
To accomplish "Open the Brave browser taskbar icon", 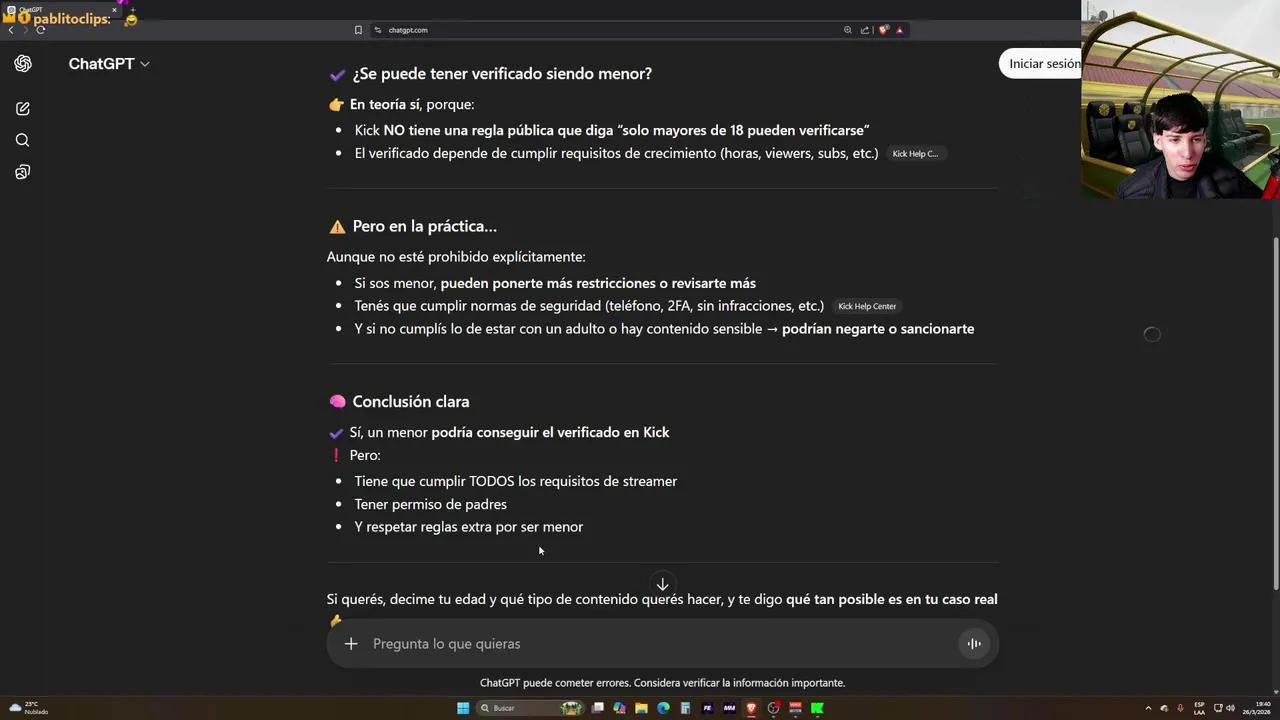I will click(751, 708).
